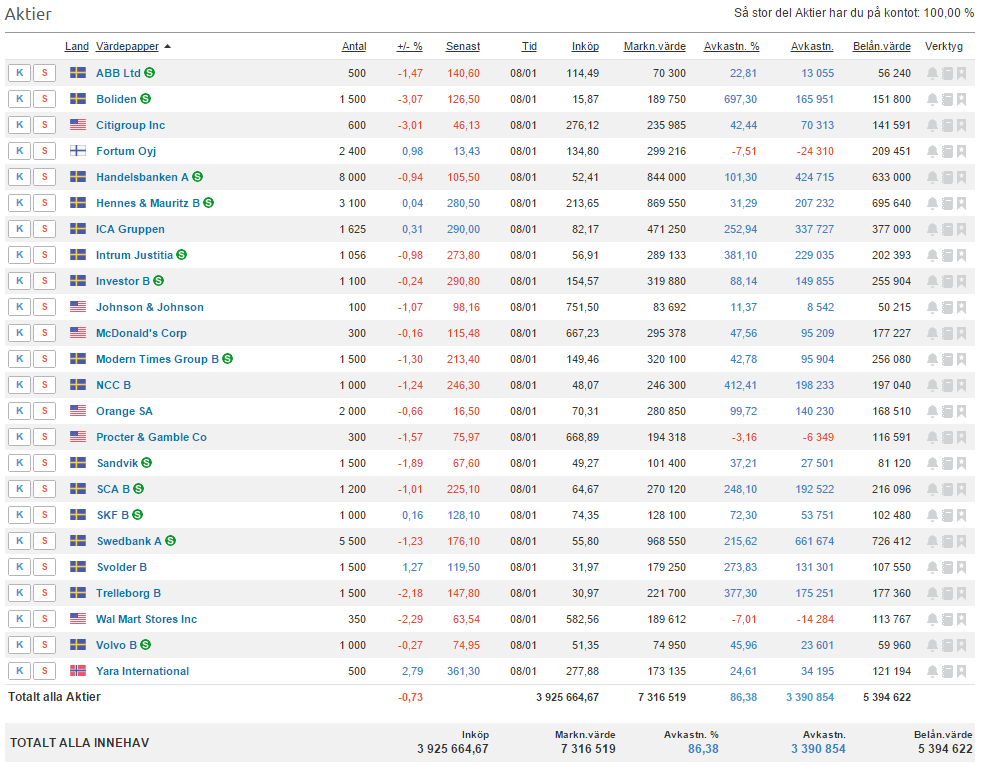Bookmark Citigroup Inc with the star flag icon
This screenshot has height=765, width=986.
[961, 125]
